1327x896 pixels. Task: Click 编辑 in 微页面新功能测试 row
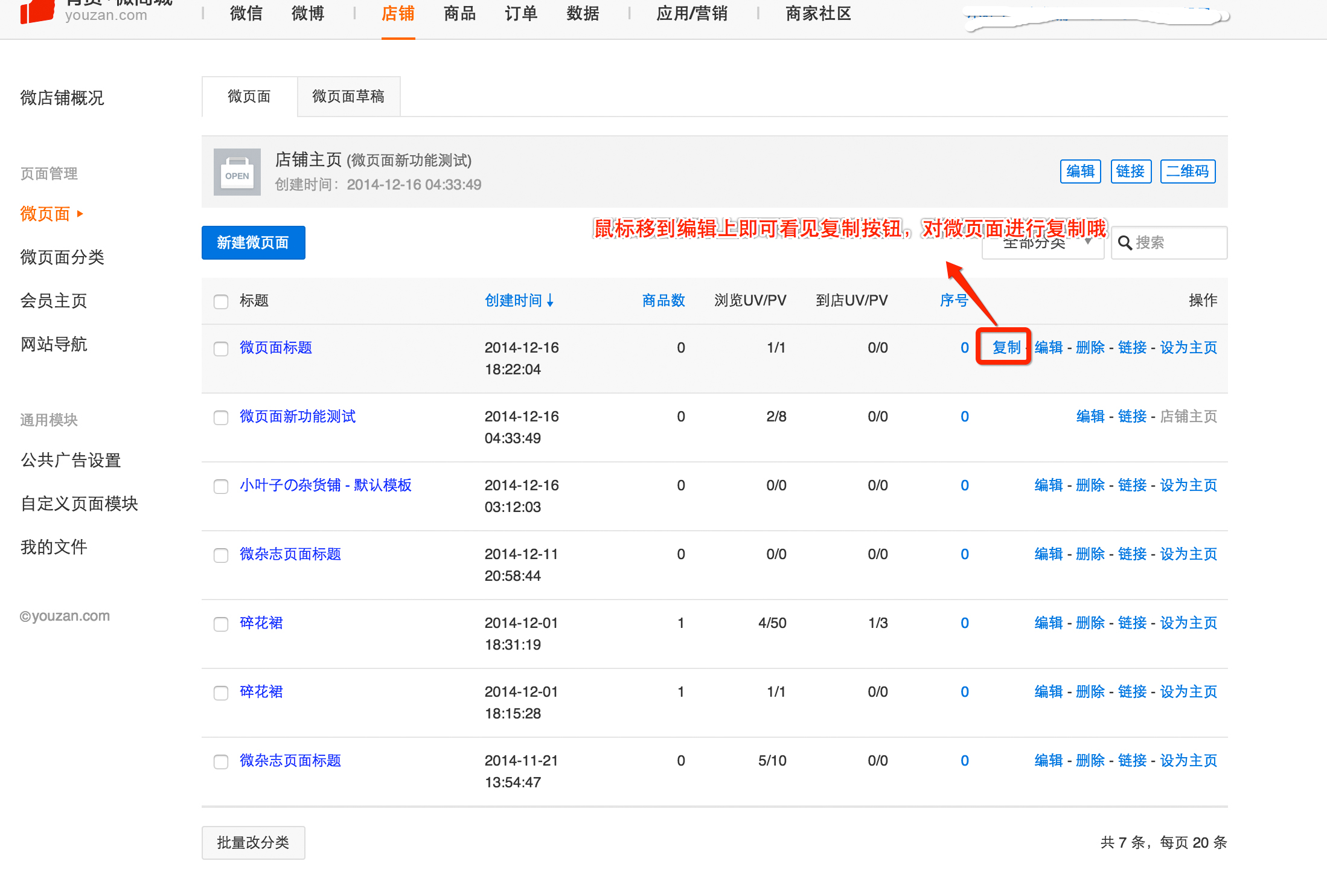(1090, 416)
